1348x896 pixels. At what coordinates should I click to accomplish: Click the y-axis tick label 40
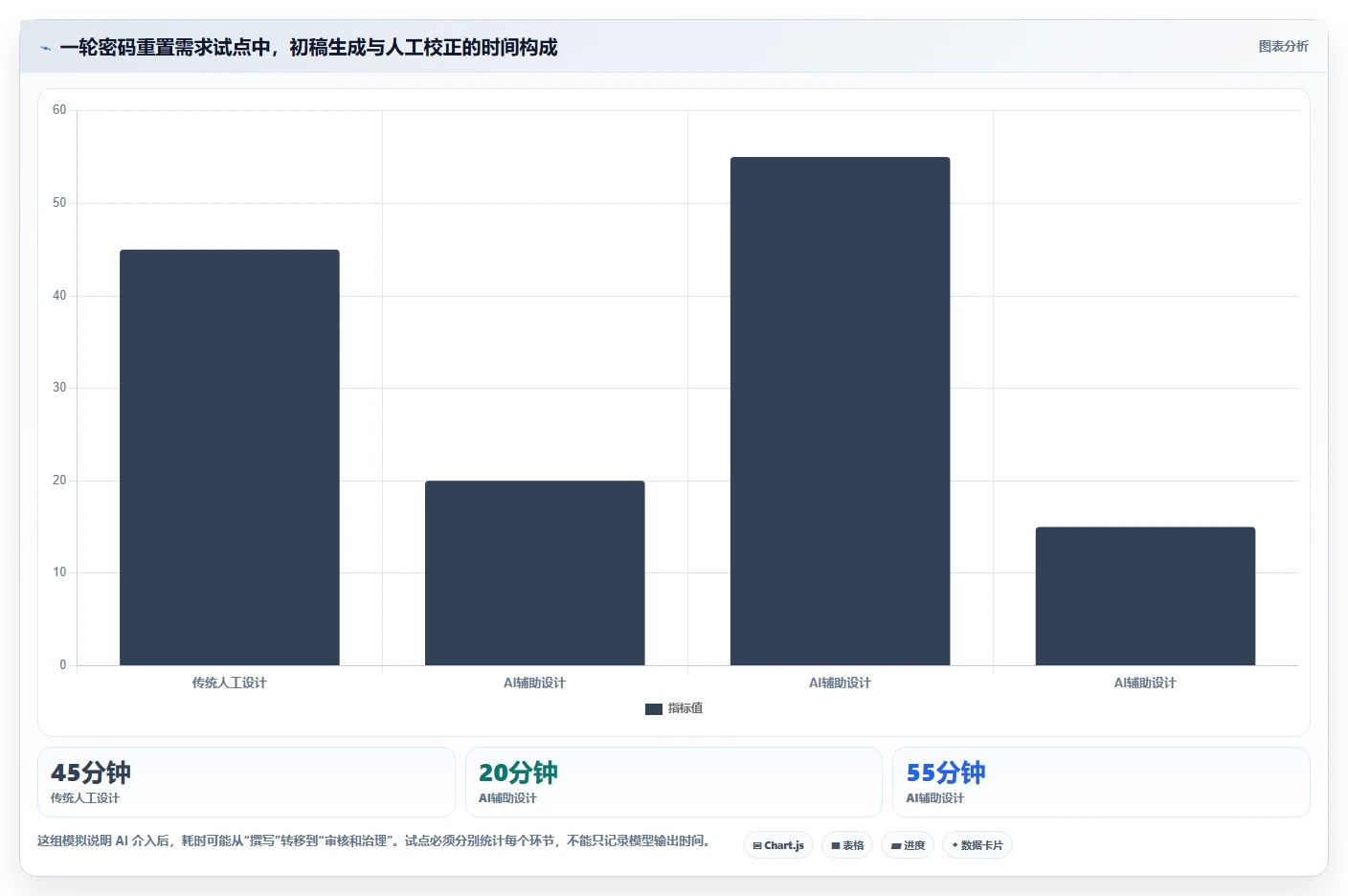click(59, 296)
